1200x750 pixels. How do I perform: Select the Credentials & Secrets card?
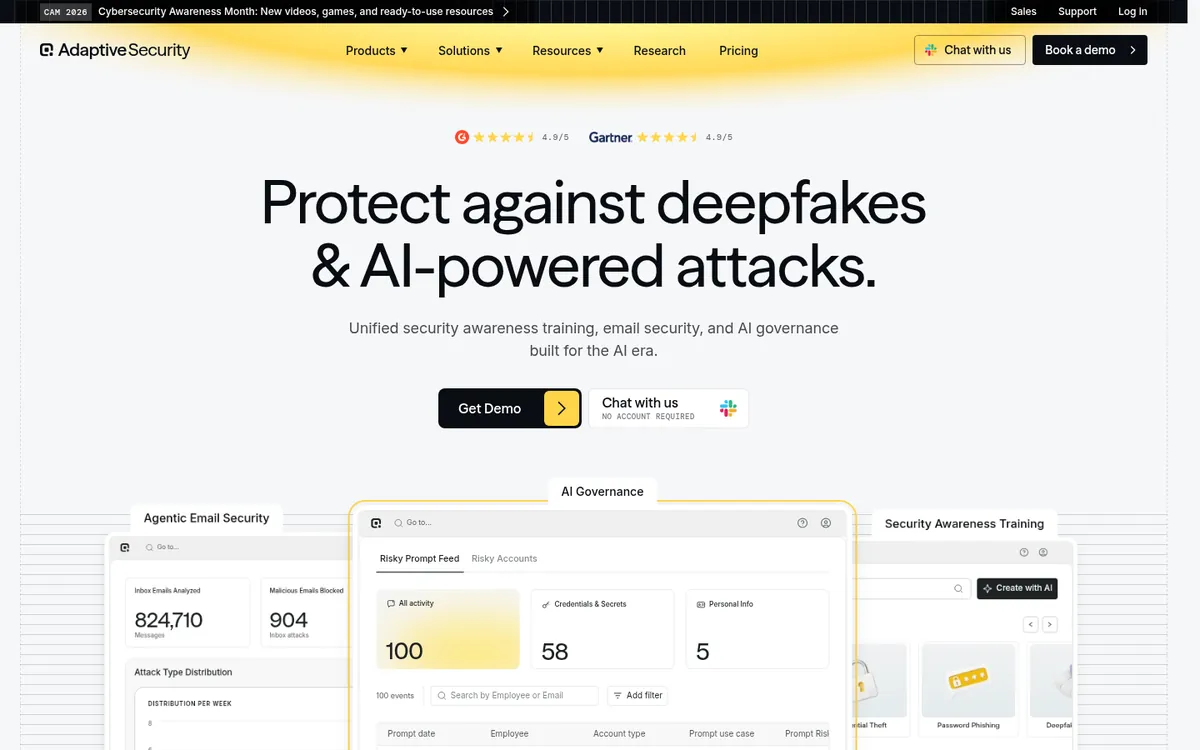click(602, 629)
